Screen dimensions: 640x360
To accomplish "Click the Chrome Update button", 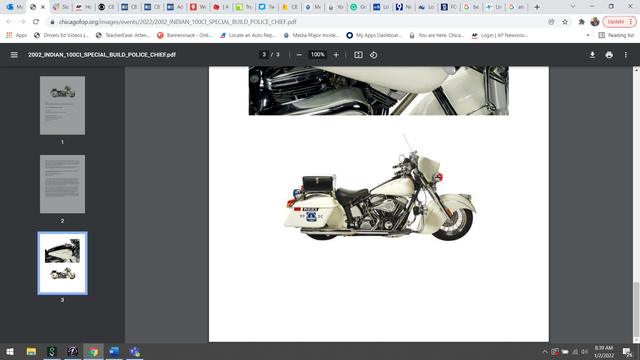I will tap(619, 22).
